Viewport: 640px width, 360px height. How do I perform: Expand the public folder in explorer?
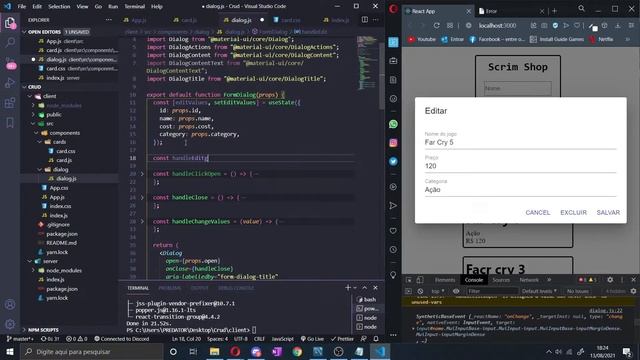click(53, 115)
